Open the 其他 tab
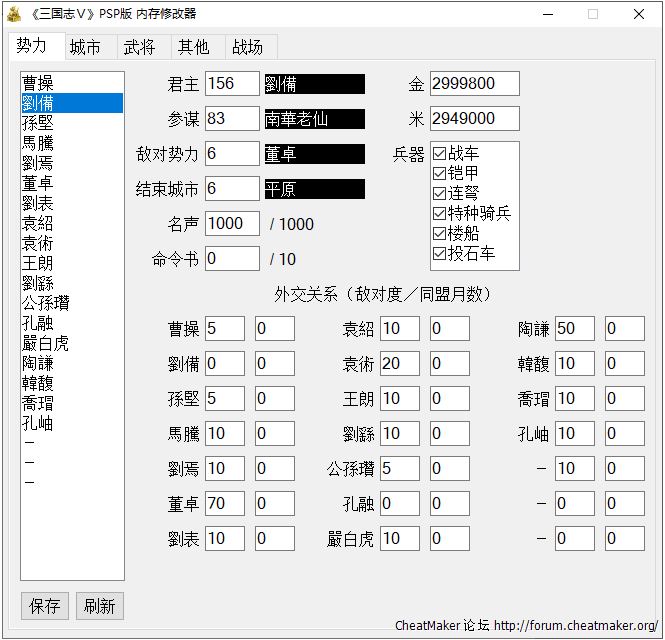Viewport: 665px width, 640px height. 193,47
